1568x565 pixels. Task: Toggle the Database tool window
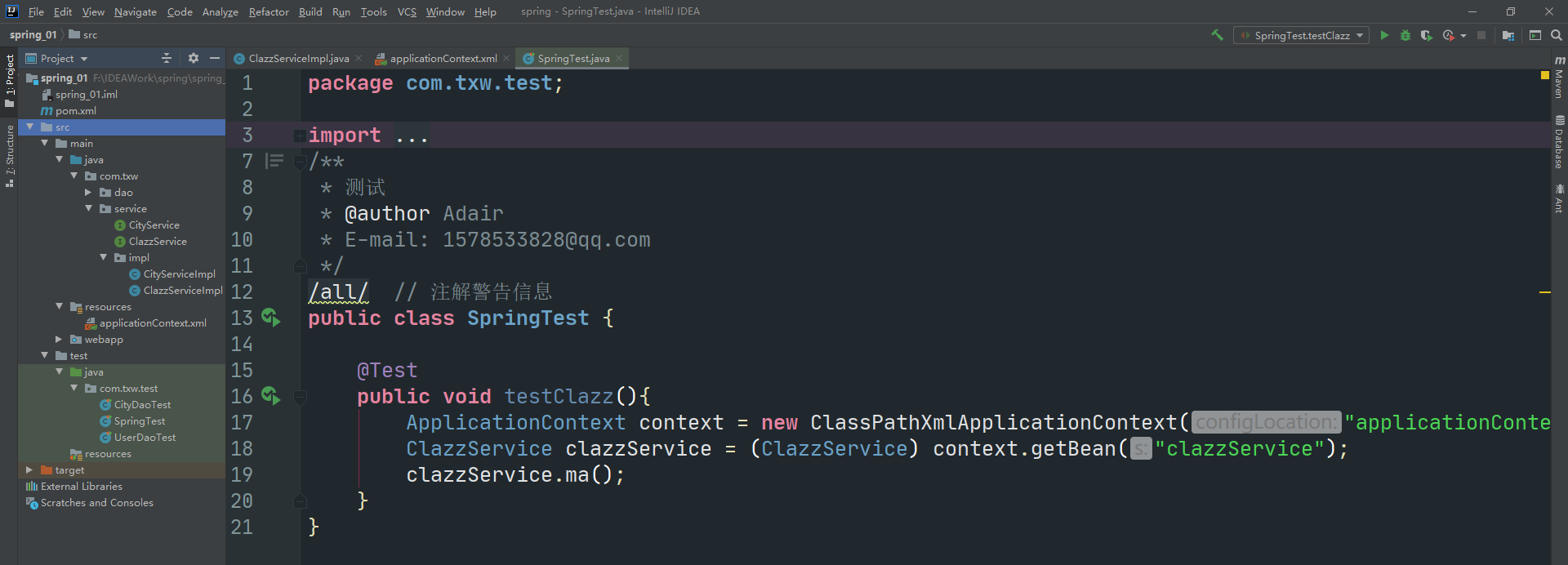click(1559, 142)
